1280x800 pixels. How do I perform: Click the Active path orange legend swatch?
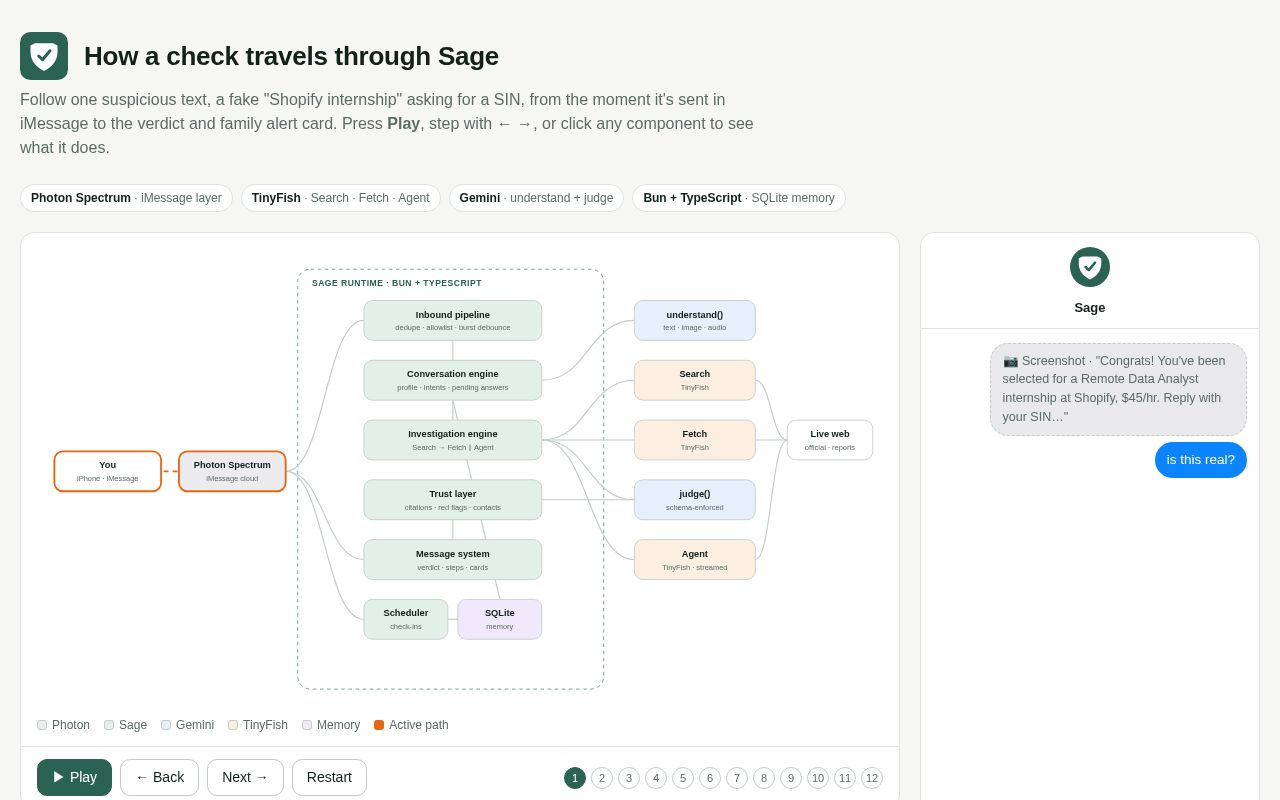[379, 725]
